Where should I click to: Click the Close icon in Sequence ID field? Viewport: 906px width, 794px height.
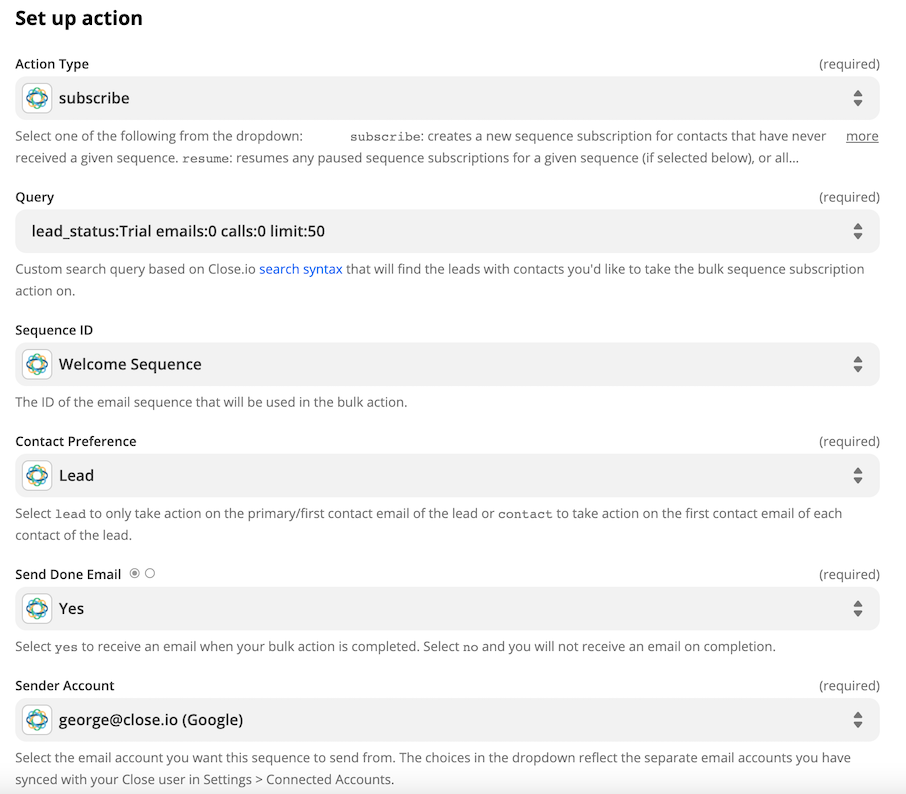coord(37,364)
